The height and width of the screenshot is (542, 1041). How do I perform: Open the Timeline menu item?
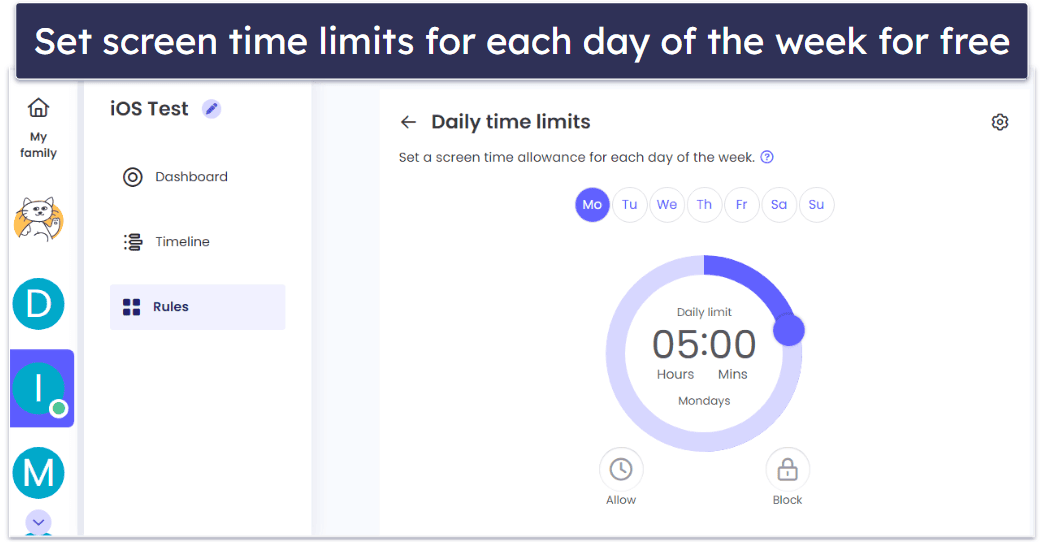pos(181,242)
